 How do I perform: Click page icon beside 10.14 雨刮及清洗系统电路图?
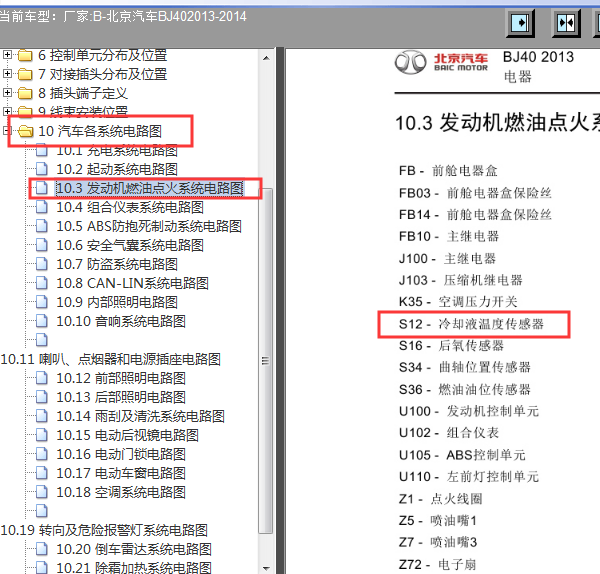pos(42,416)
